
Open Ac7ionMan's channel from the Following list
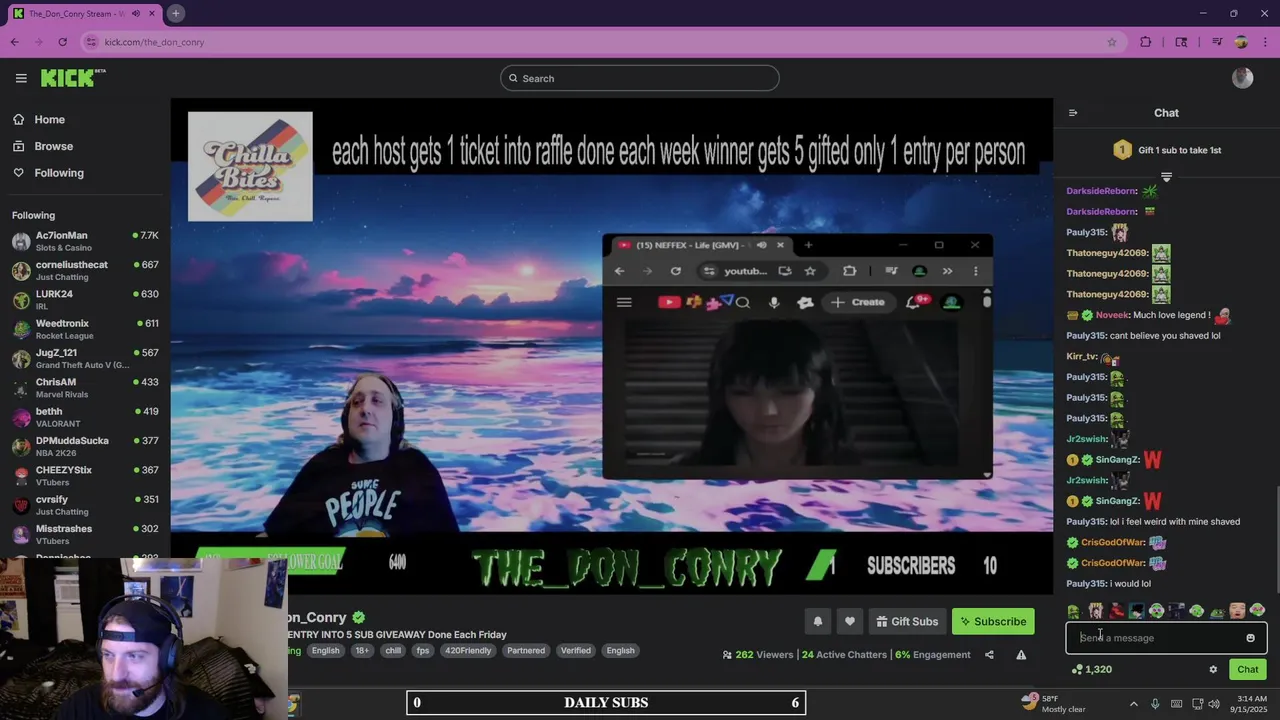(85, 241)
